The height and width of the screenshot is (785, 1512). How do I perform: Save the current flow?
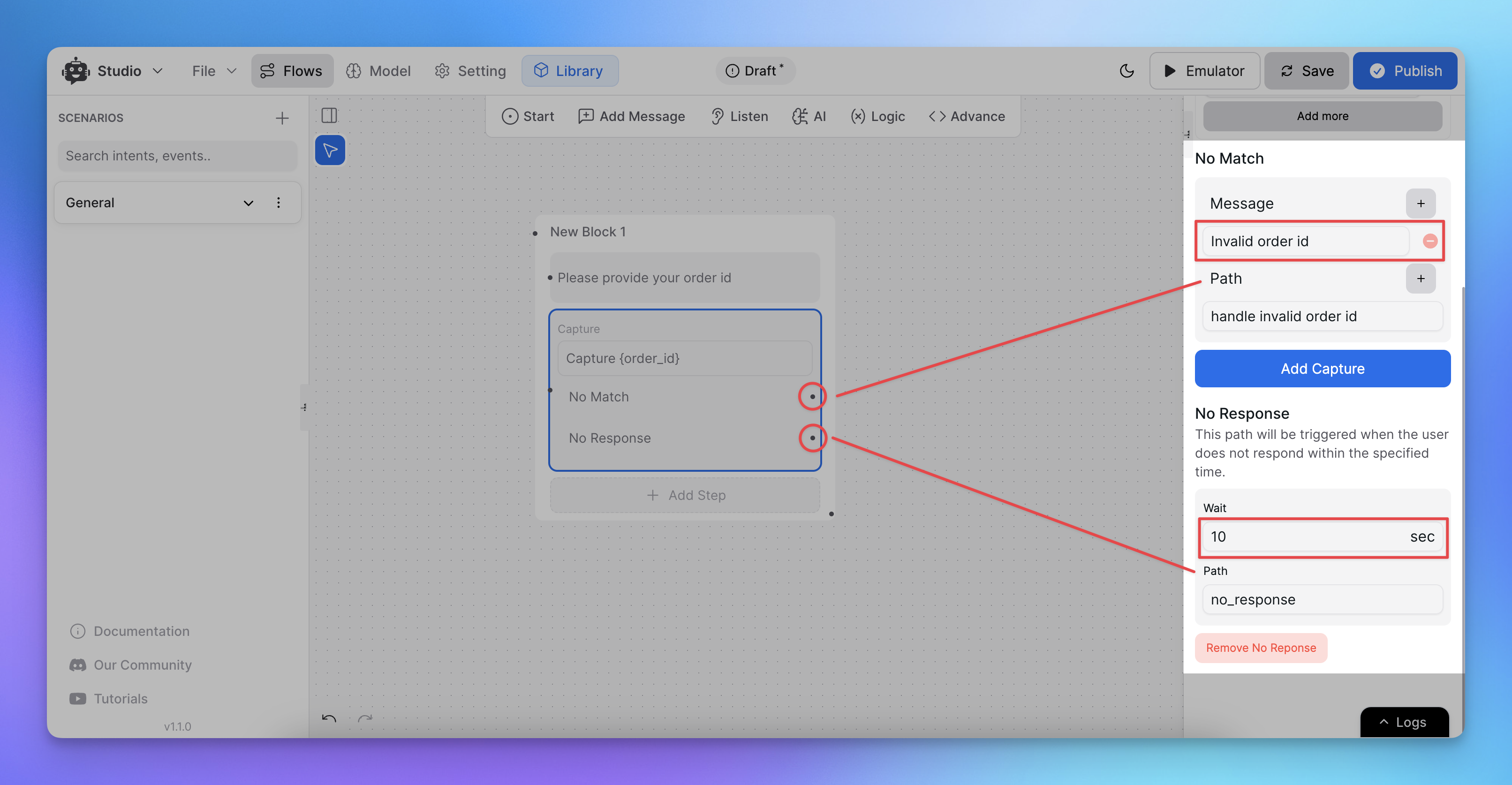pos(1306,71)
